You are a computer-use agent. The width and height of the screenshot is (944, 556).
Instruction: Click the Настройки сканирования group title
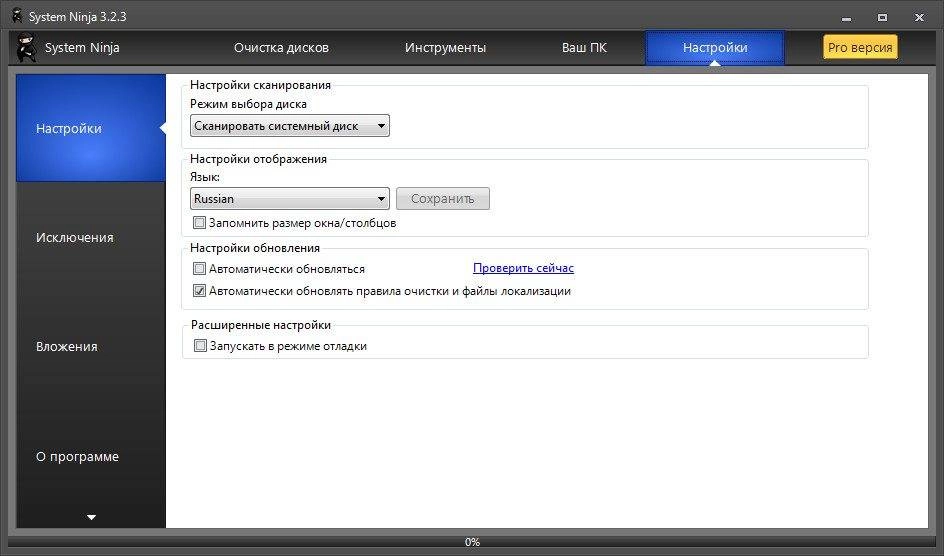(x=260, y=85)
